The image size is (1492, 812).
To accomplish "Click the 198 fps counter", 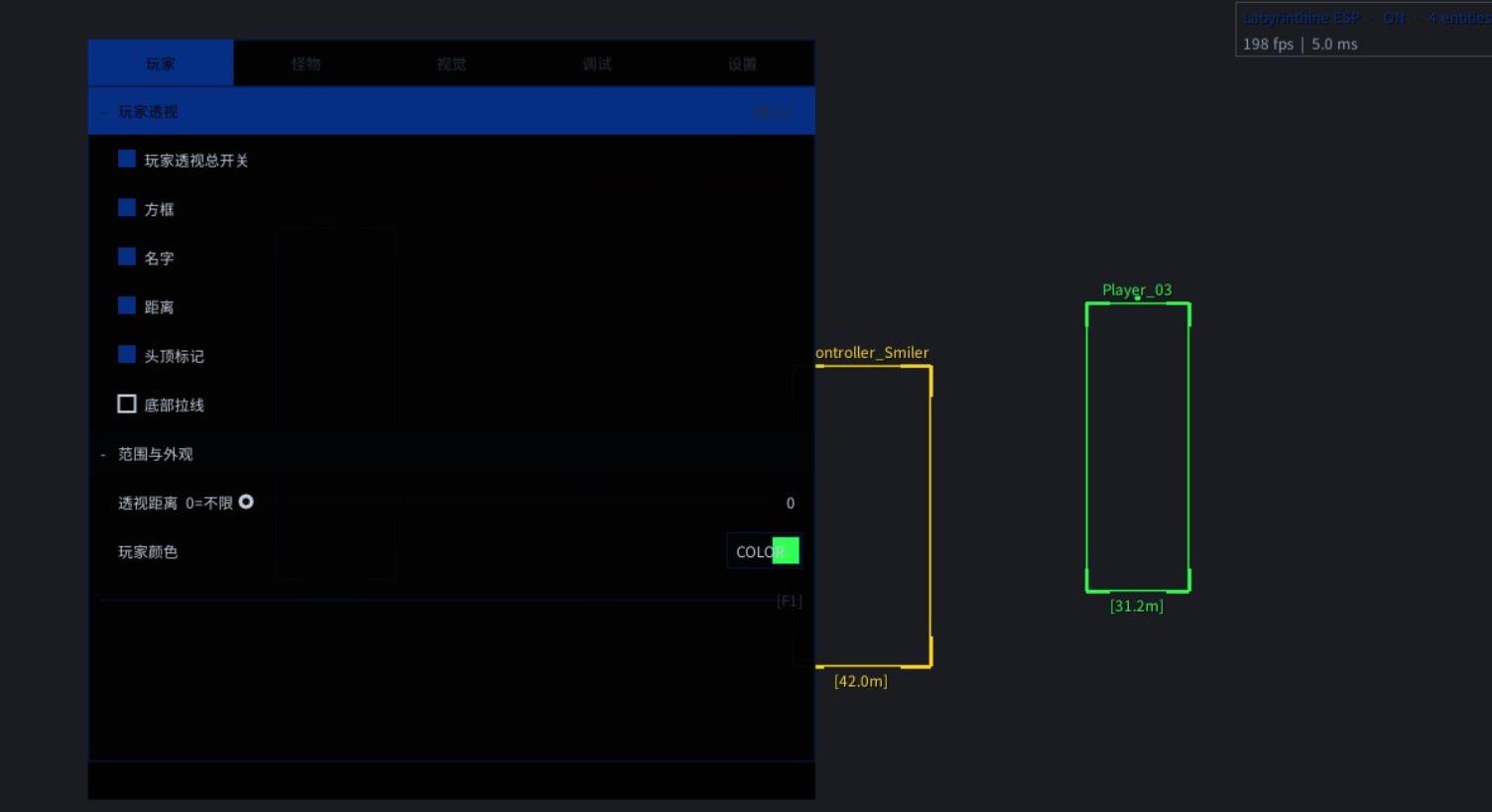I will [x=1268, y=44].
